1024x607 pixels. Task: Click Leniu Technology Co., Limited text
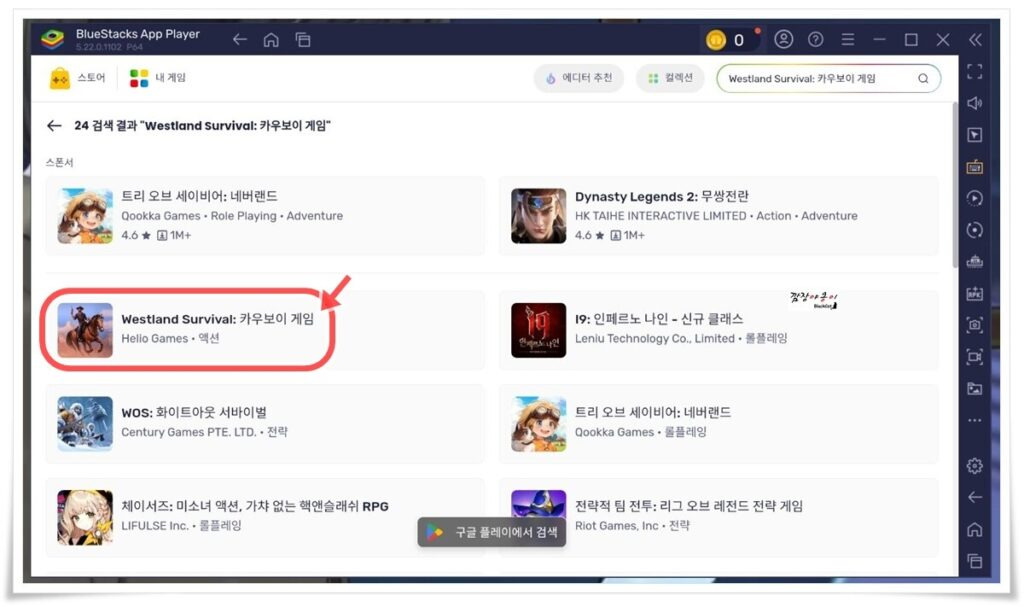pos(654,338)
